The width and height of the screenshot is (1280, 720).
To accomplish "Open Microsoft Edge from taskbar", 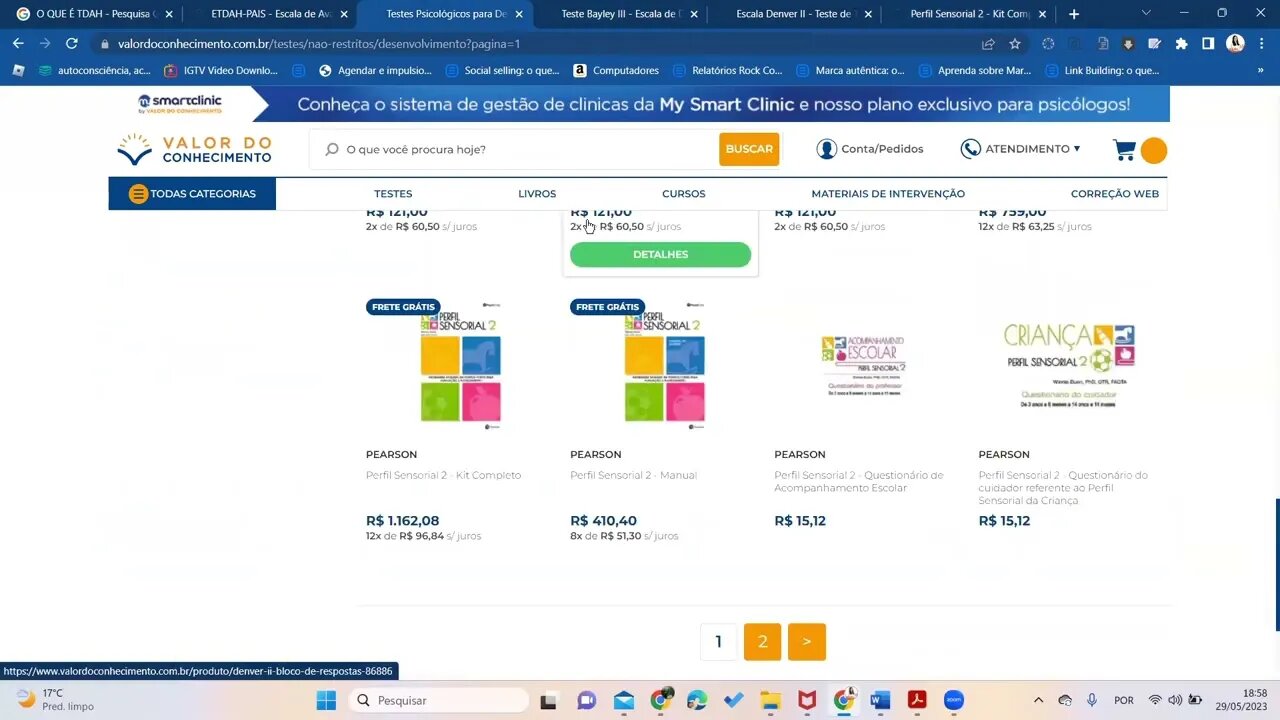I will coord(697,700).
